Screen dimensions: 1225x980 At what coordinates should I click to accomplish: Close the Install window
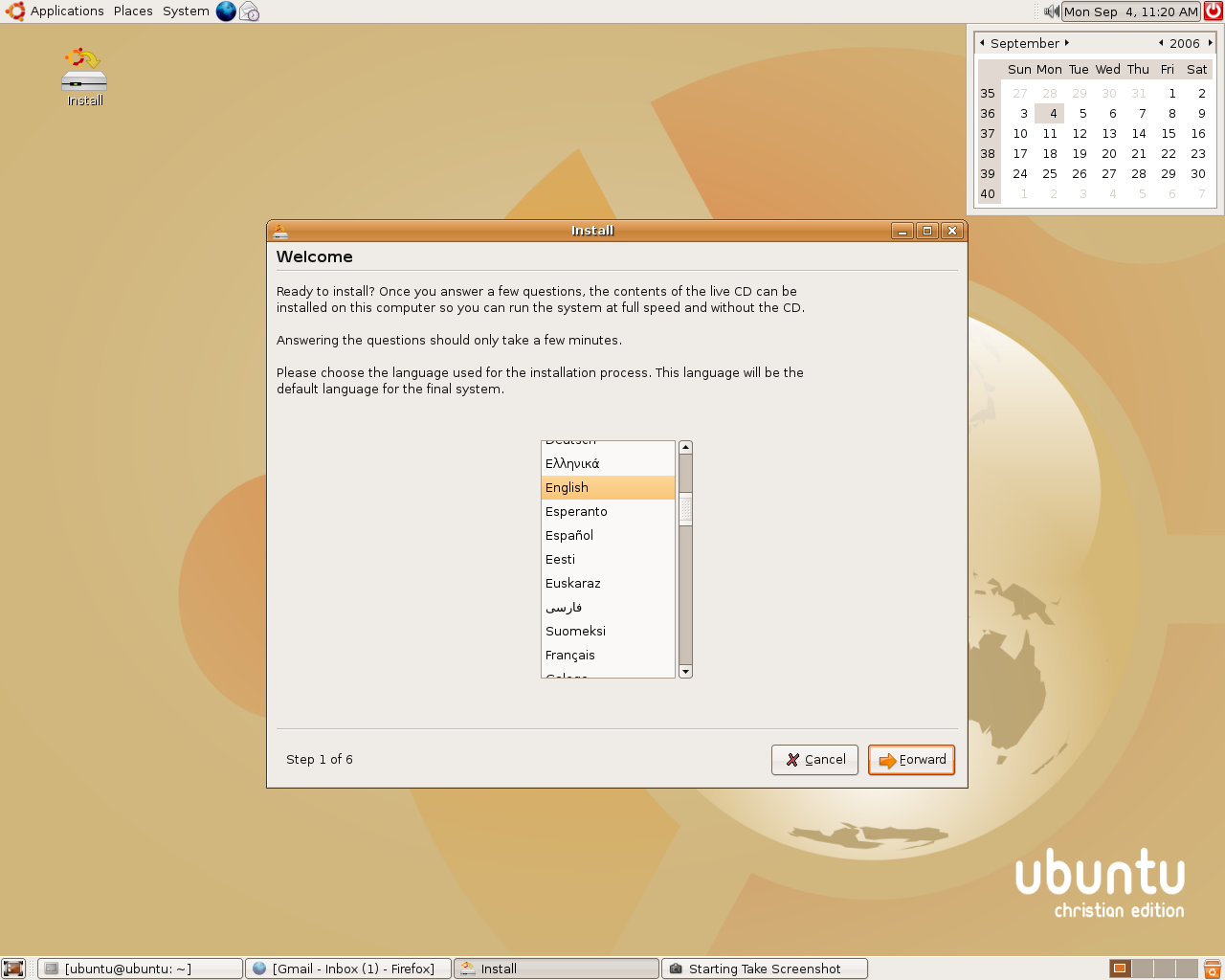(x=952, y=231)
